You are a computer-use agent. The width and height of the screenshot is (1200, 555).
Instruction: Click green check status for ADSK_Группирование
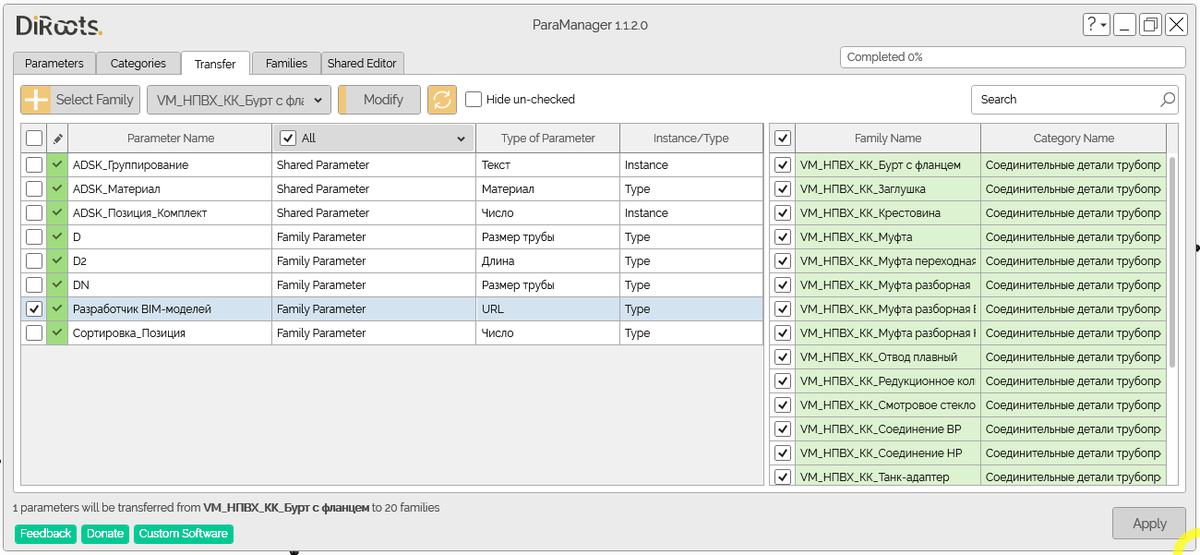pos(57,165)
